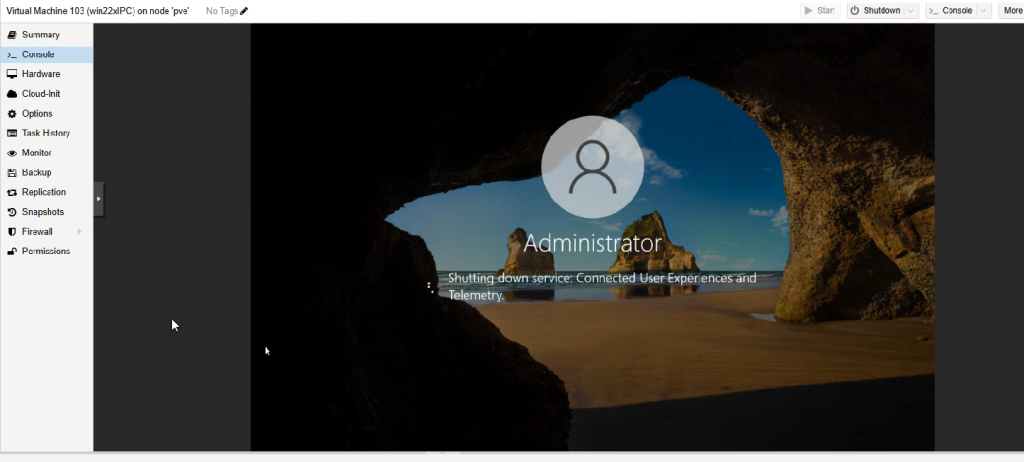Open the Console dropdown arrow in toolbar

tap(983, 11)
